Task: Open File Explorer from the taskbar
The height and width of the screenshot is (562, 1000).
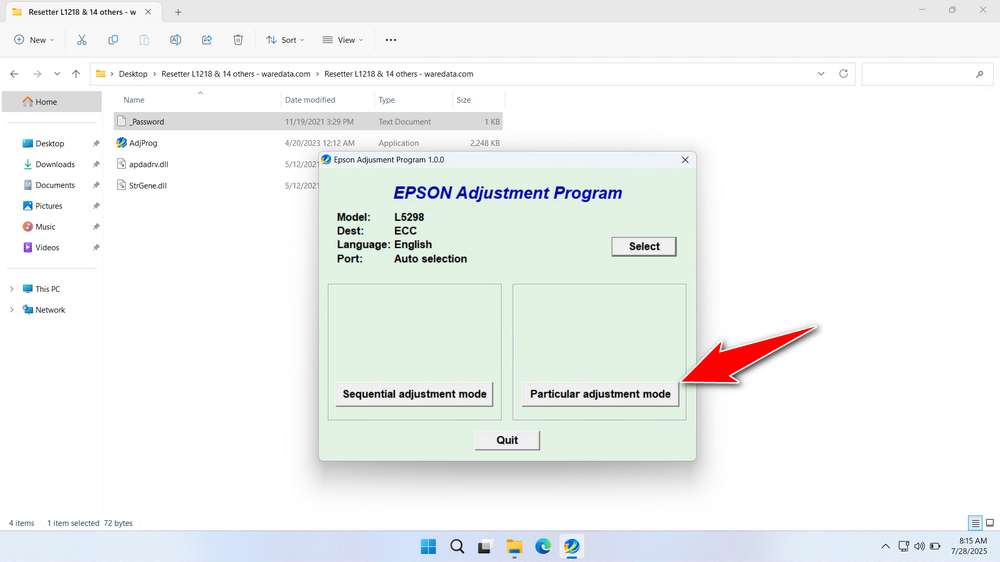Action: pos(514,546)
